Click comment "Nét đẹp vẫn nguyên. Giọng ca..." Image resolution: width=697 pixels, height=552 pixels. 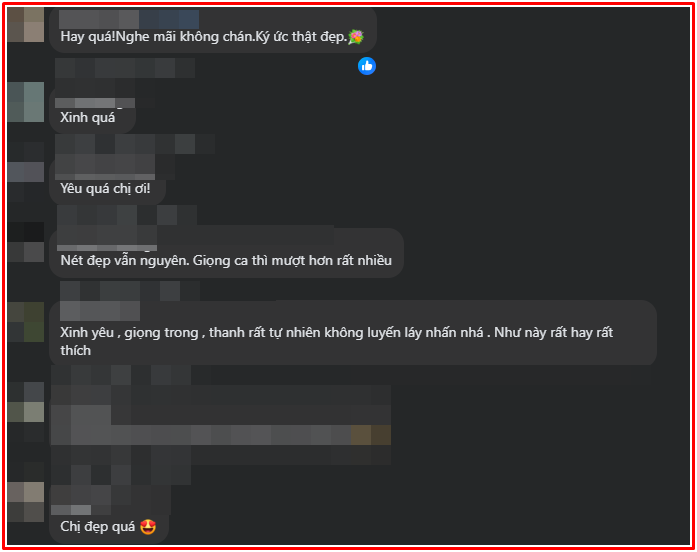coord(226,253)
